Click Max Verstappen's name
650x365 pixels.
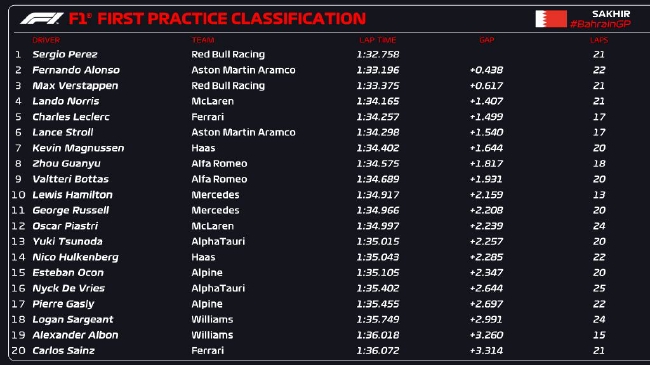click(x=75, y=85)
